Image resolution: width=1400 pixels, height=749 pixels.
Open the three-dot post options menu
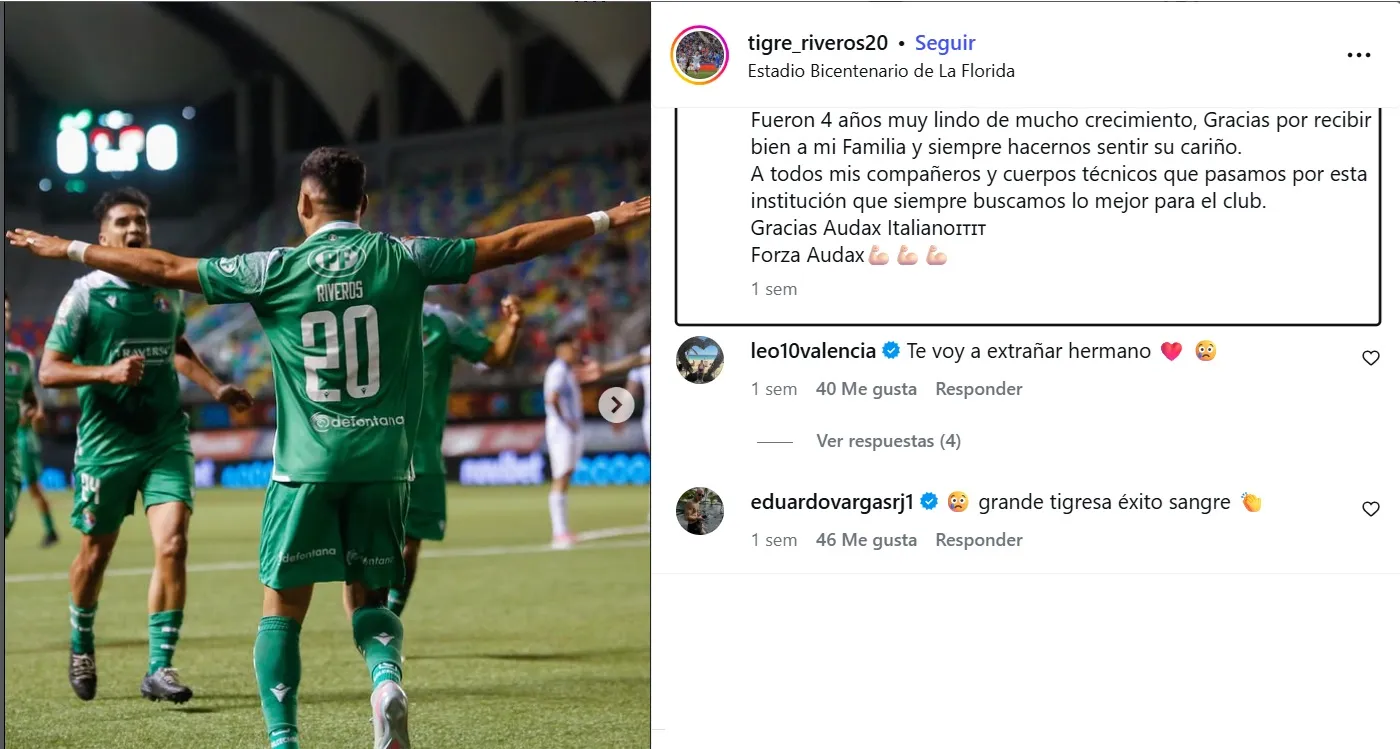click(1358, 56)
